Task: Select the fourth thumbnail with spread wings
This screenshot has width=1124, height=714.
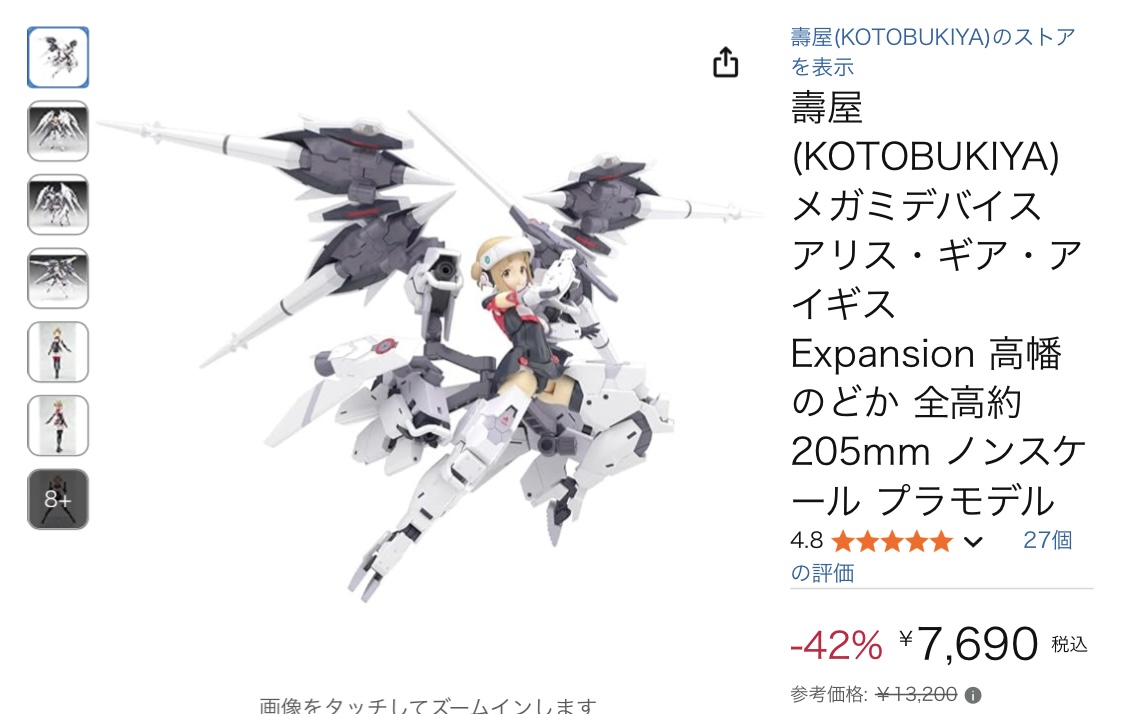Action: point(58,278)
